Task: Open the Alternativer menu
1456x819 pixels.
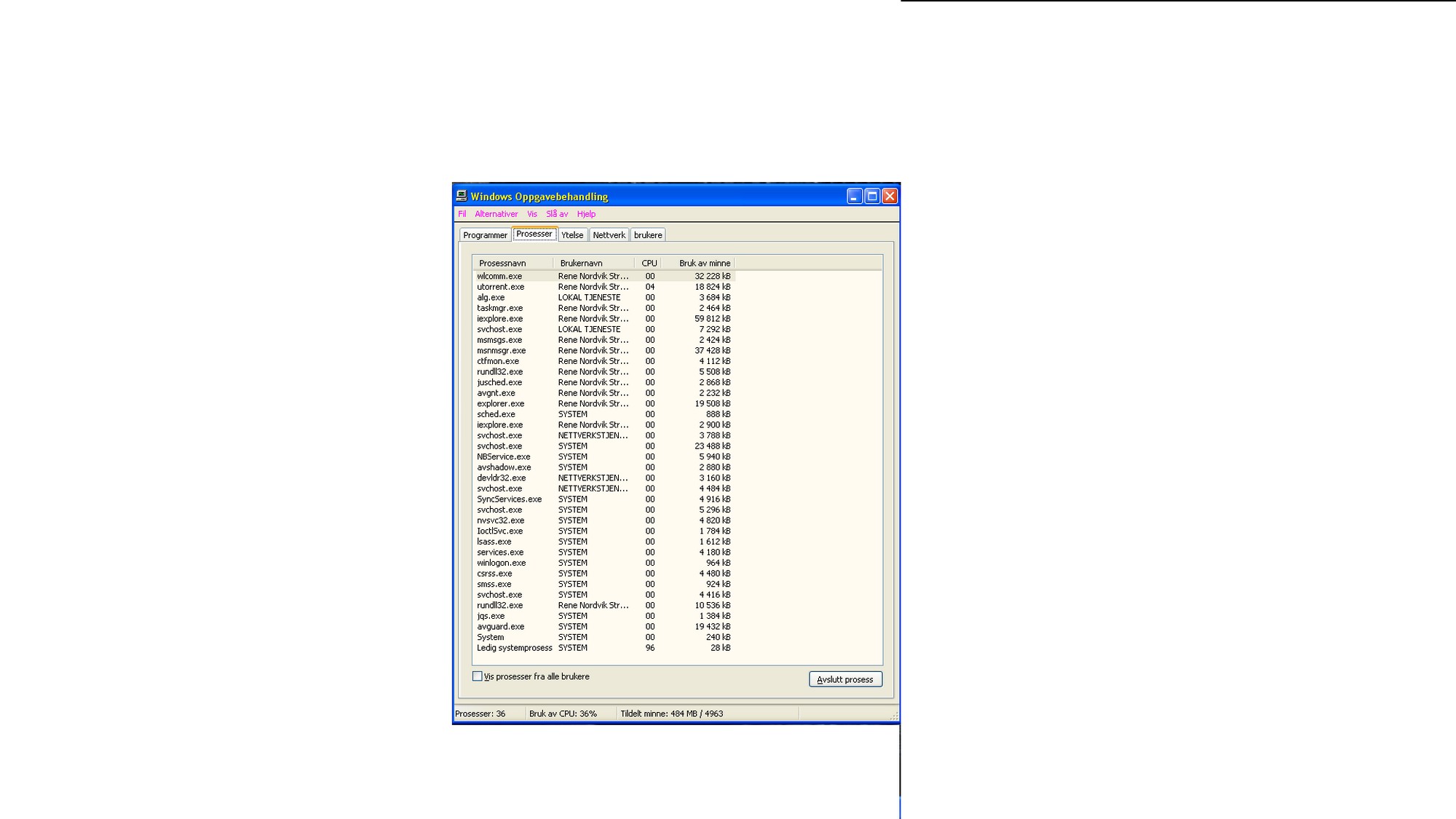Action: [496, 214]
